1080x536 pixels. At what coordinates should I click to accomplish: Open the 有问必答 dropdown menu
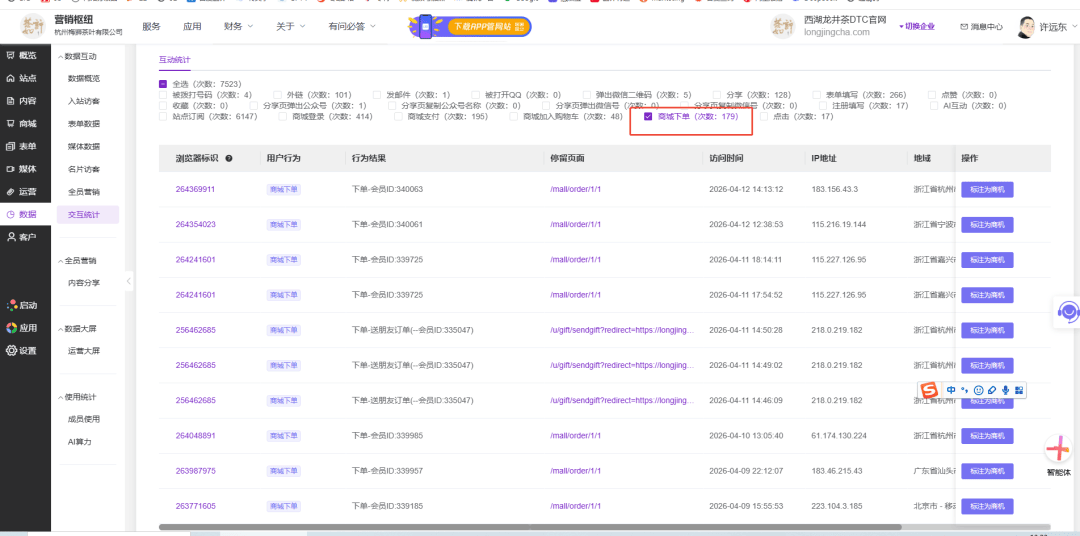click(x=352, y=27)
